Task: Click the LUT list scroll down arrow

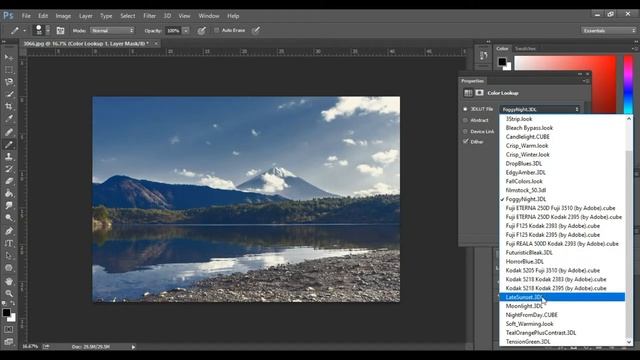Action: (x=629, y=342)
